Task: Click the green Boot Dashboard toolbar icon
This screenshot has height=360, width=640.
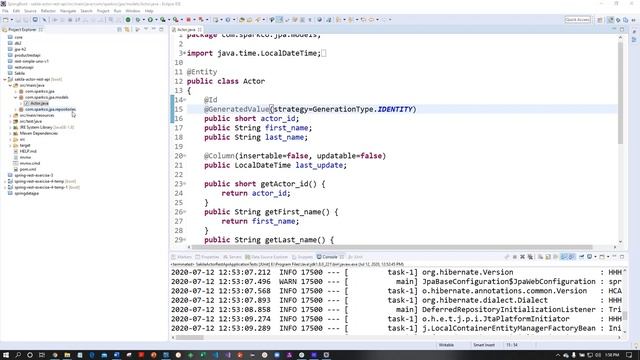Action: coord(128,20)
